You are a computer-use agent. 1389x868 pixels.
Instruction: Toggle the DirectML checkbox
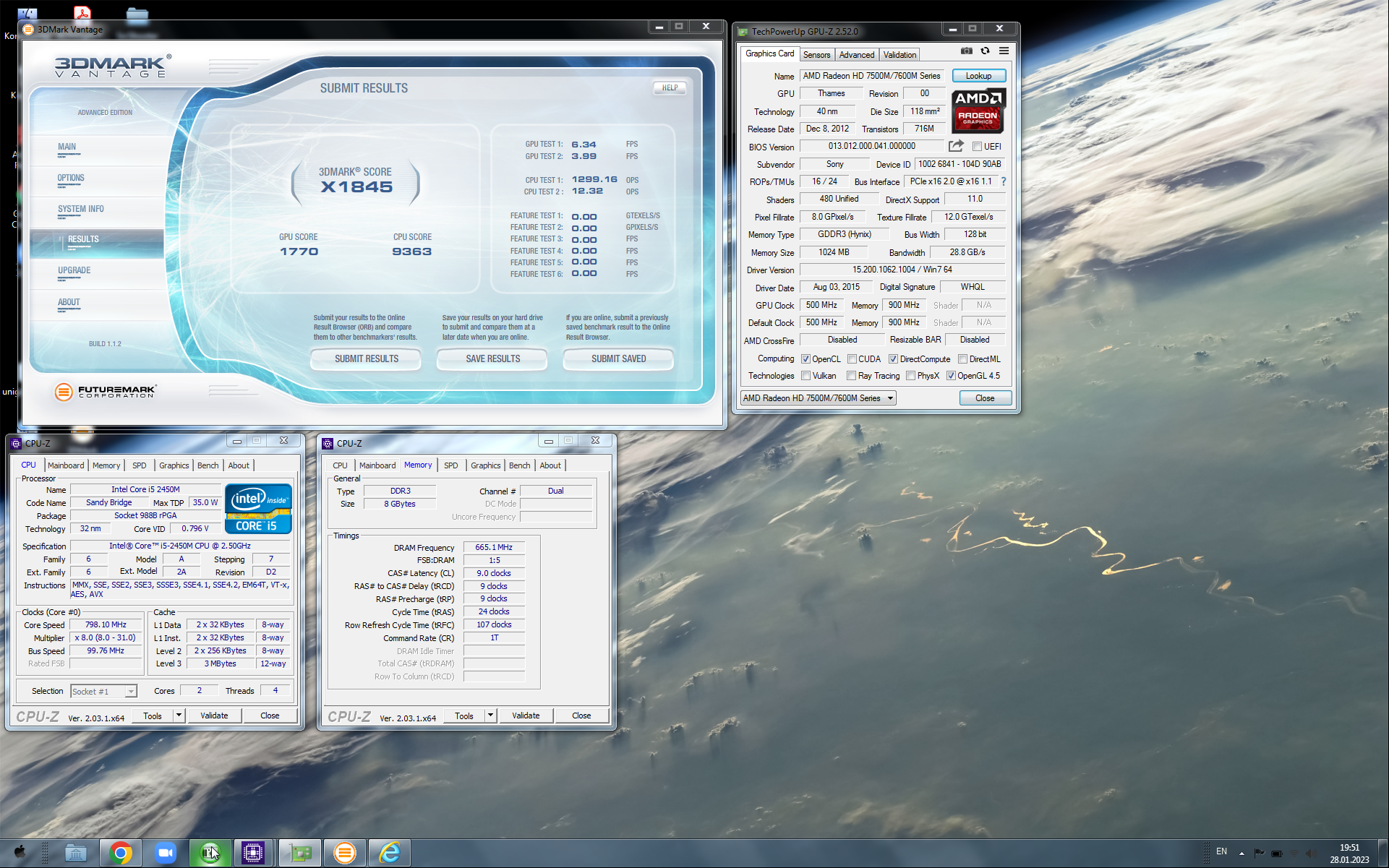(962, 359)
